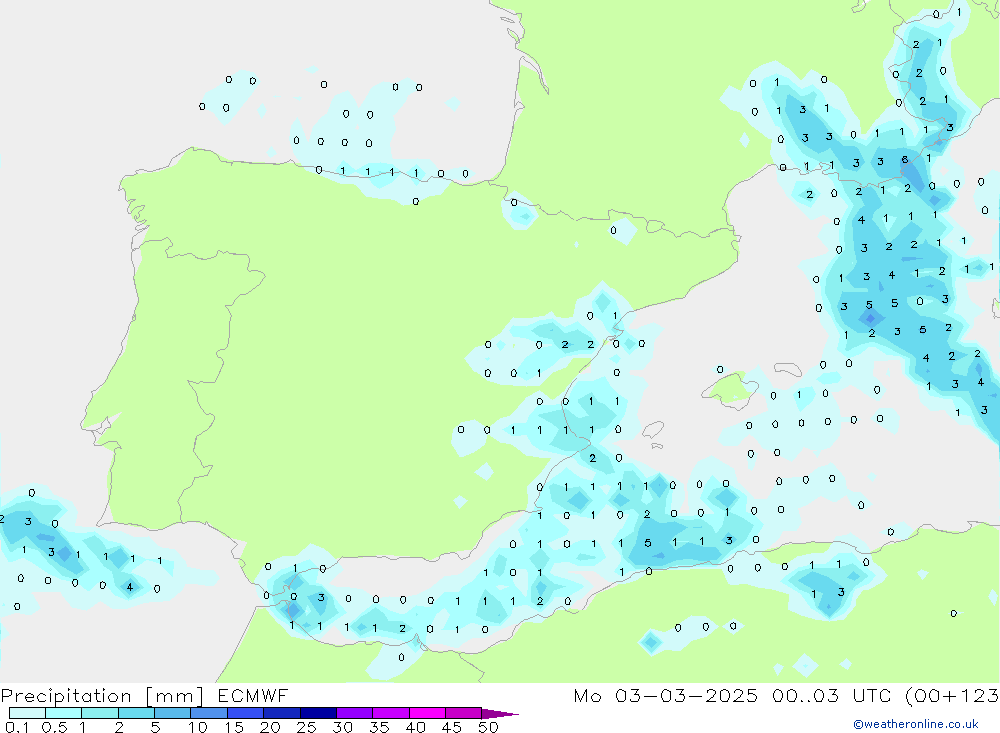The image size is (1000, 733).
Task: Click the legend value label '50'
Action: pyautogui.click(x=488, y=727)
